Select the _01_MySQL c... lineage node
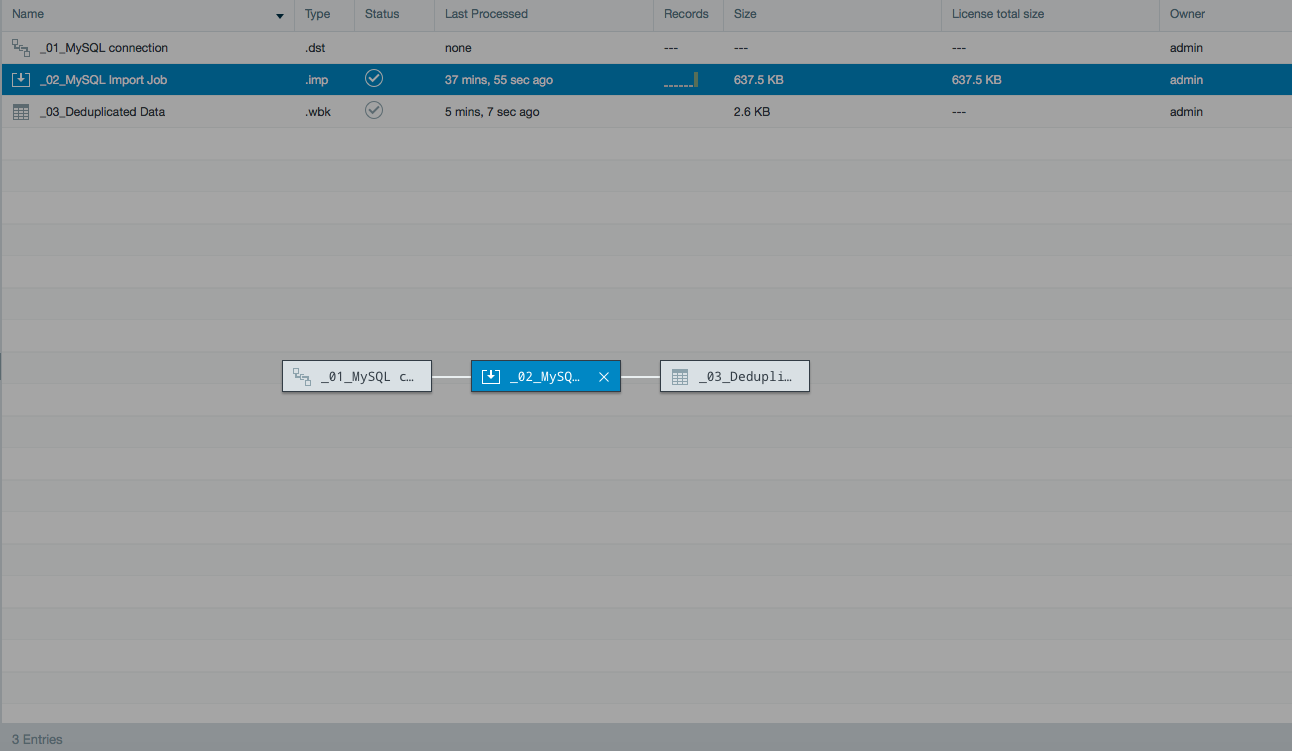 click(357, 377)
